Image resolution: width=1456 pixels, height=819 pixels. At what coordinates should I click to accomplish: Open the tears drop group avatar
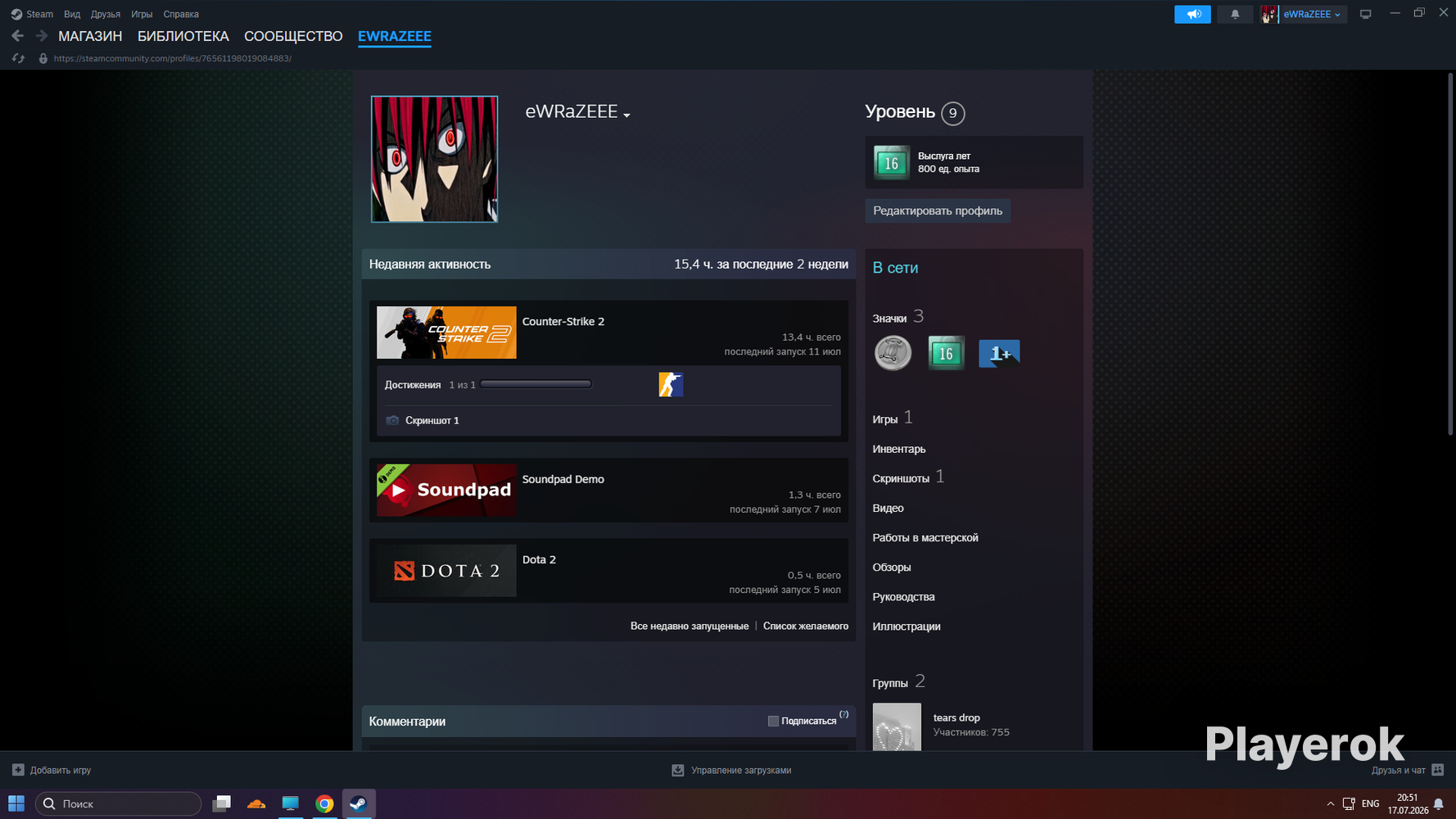click(897, 726)
